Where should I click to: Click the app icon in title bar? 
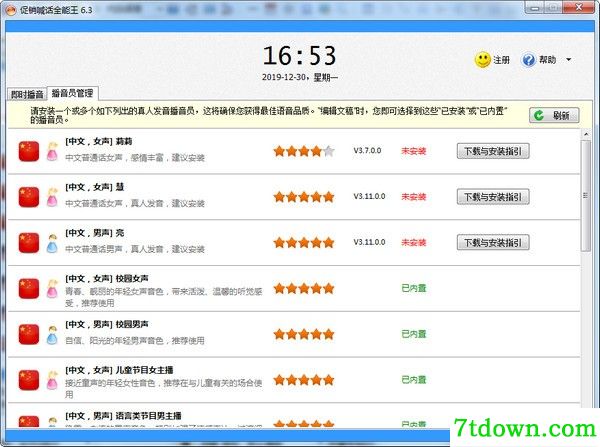(x=11, y=10)
